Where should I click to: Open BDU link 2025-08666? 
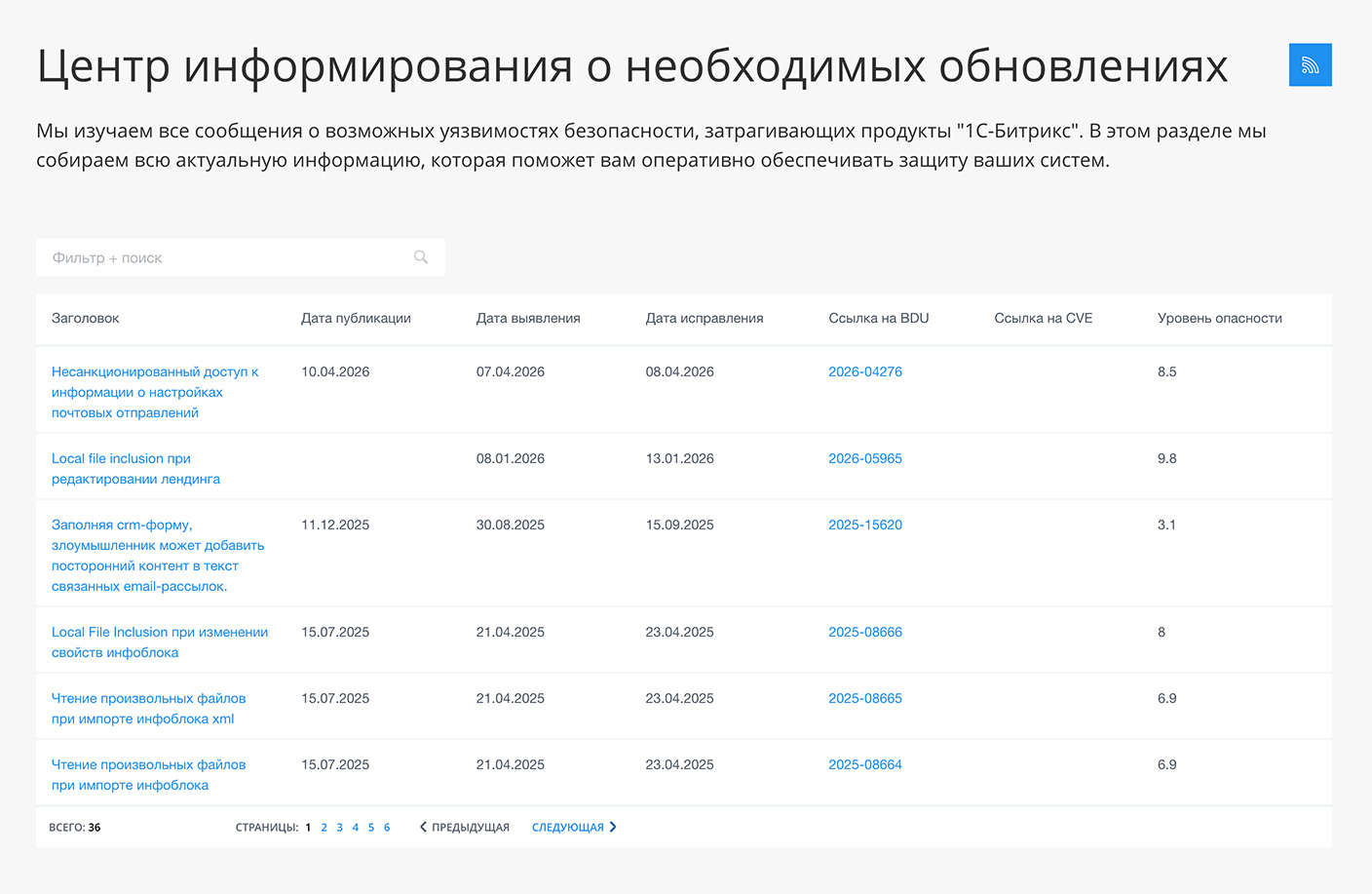[865, 632]
